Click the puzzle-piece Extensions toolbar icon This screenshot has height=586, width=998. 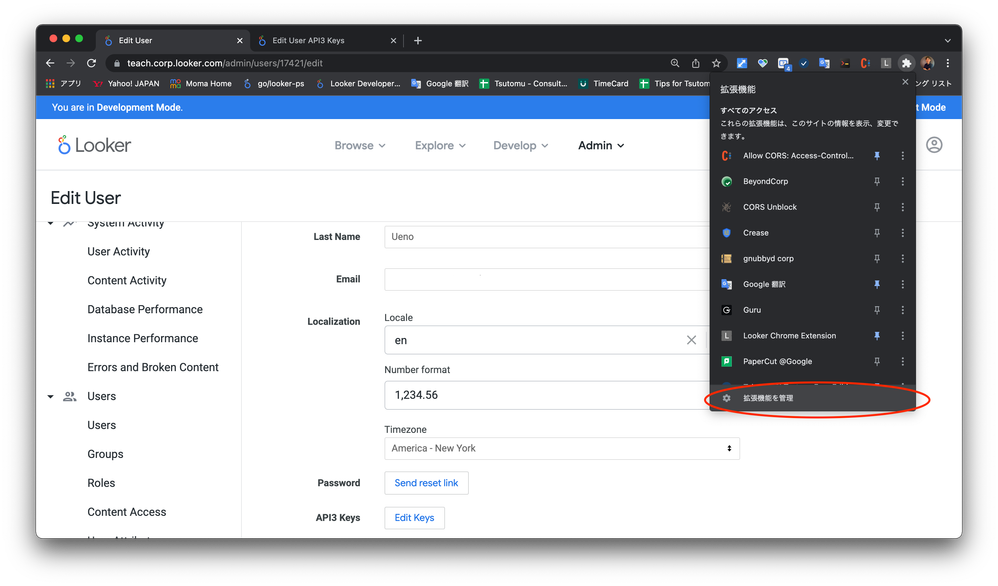point(906,63)
